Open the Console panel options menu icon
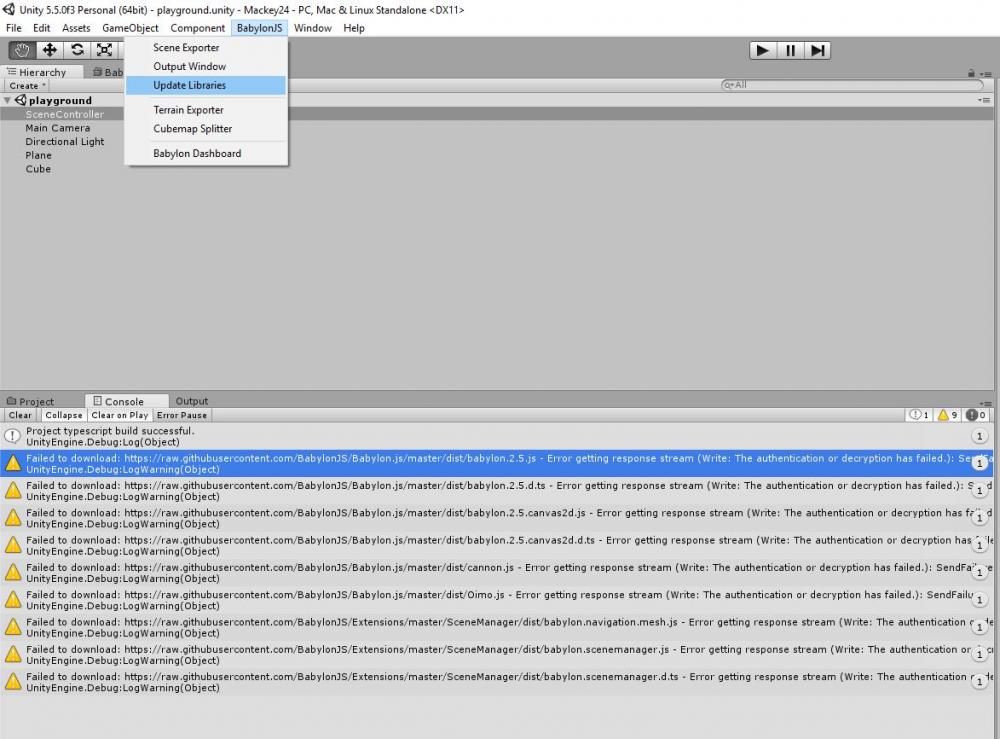Viewport: 1000px width, 739px height. pyautogui.click(x=985, y=402)
